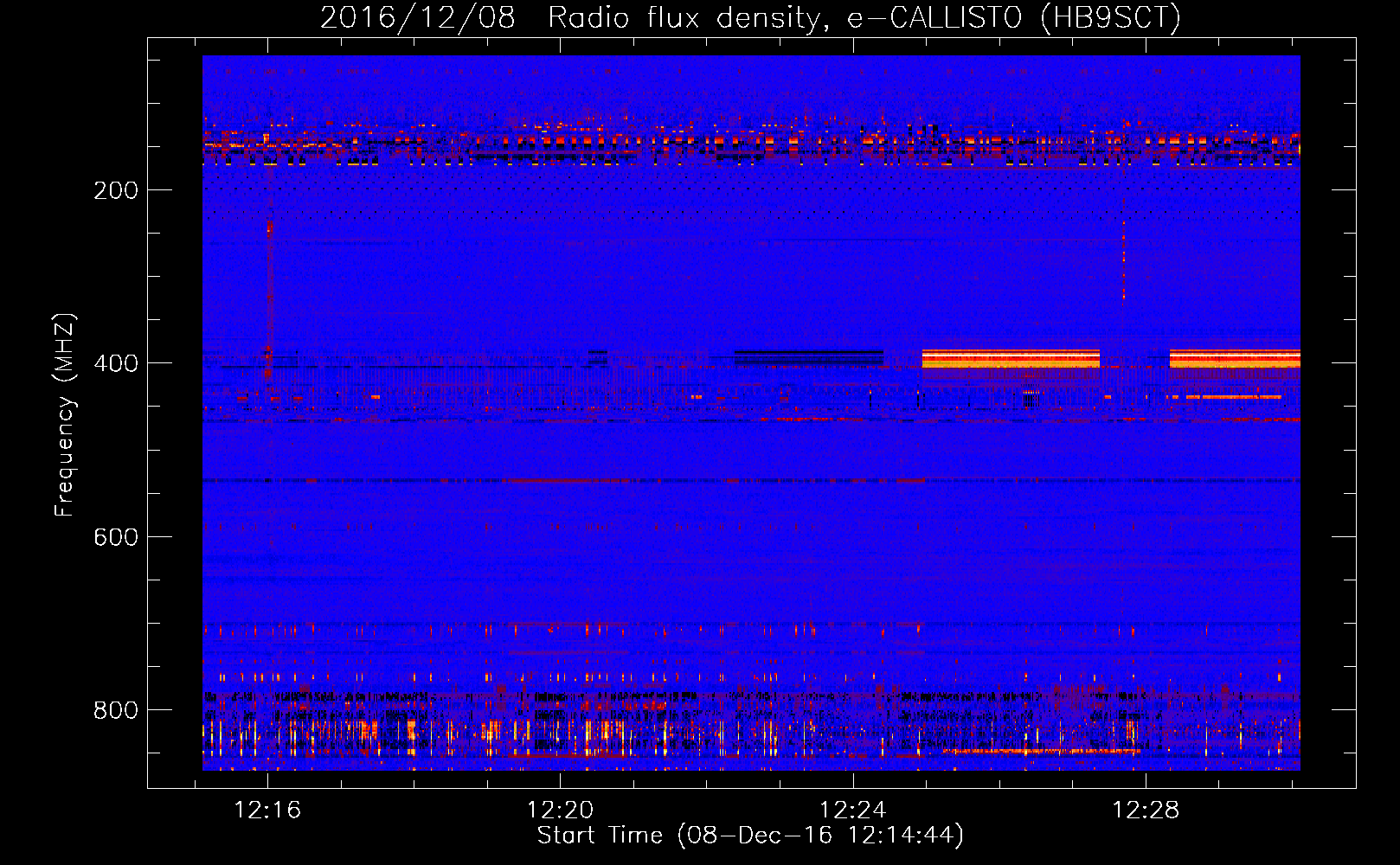Click the Start Time axis caption
This screenshot has width=1400, height=865.
click(x=750, y=836)
